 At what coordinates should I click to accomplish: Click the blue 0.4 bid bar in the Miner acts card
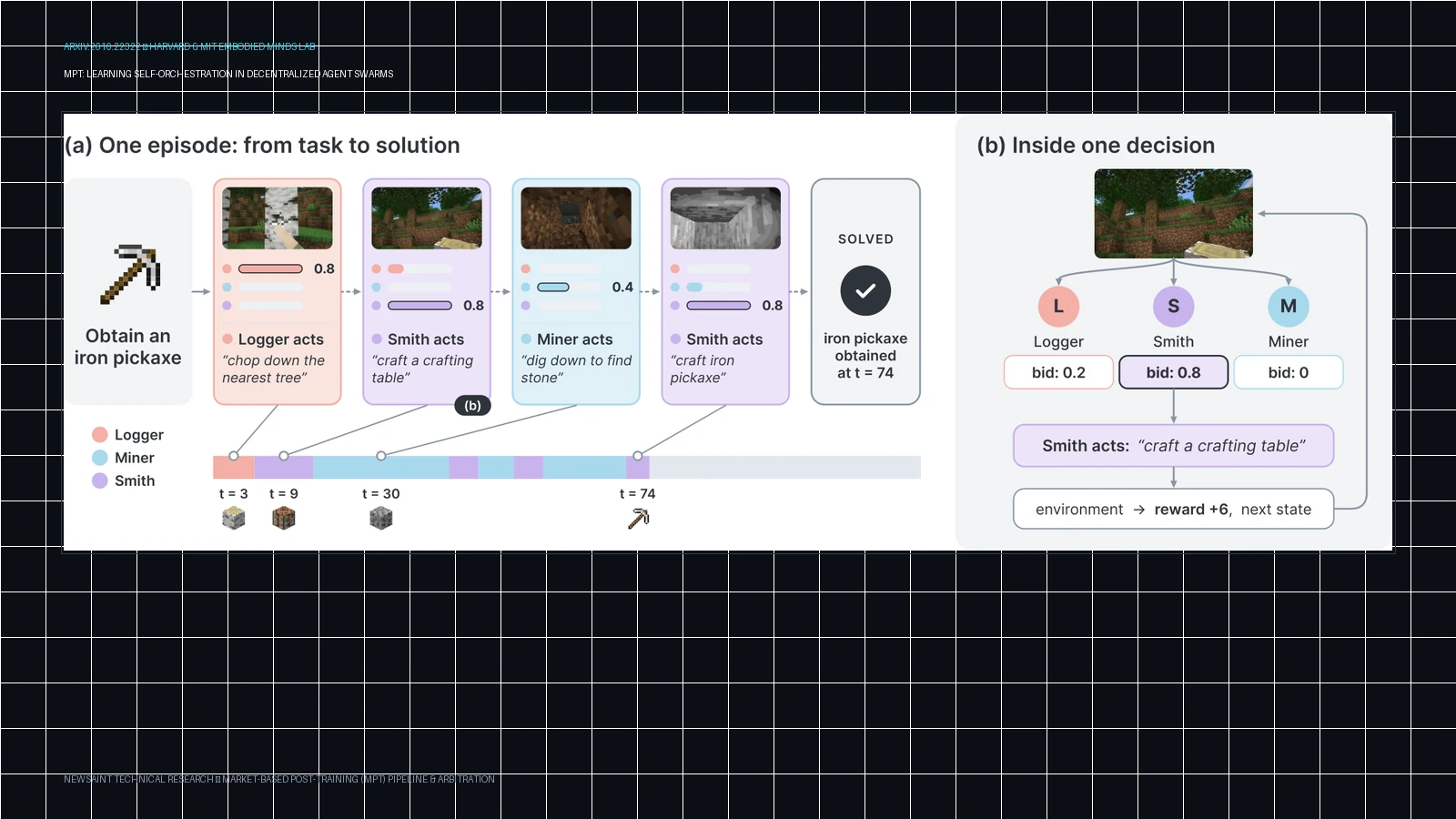(x=553, y=288)
